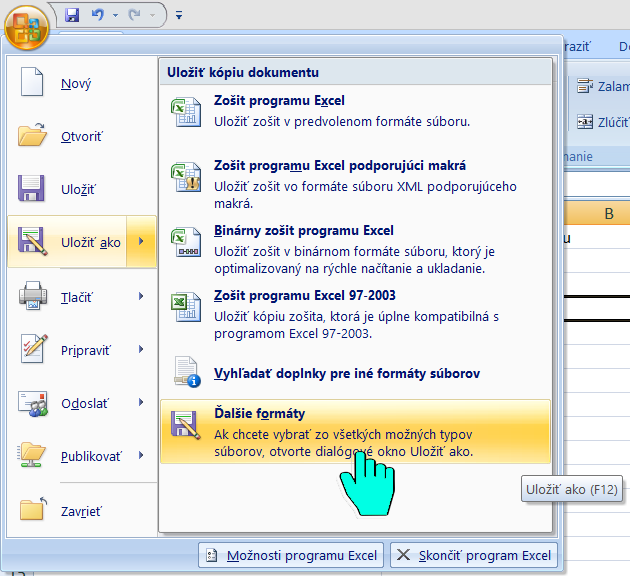The height and width of the screenshot is (576, 630).
Task: Open the Redo history dropdown arrow
Action: (x=152, y=16)
